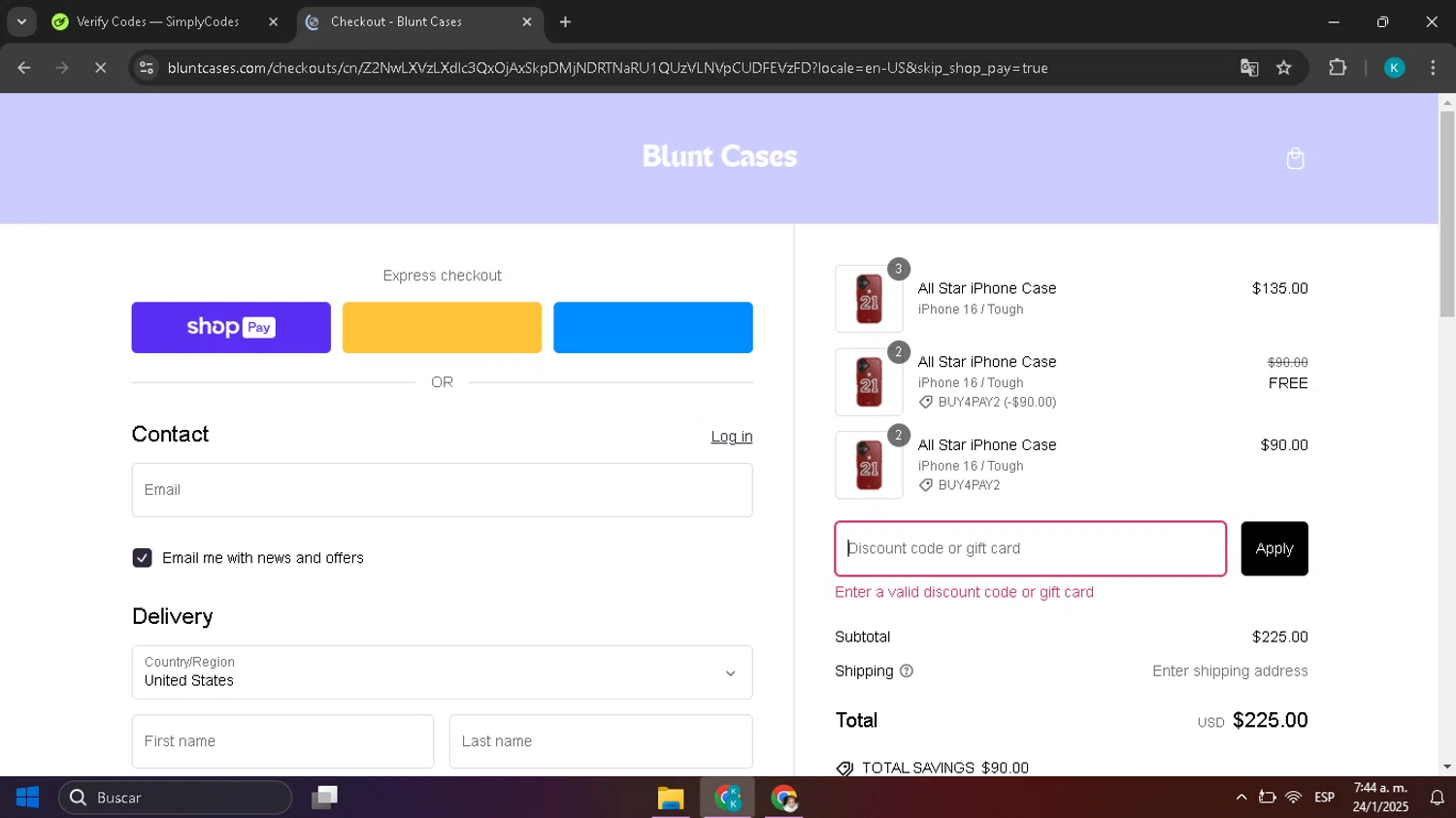
Task: Click the Subtotal $225.00 value
Action: pos(1279,637)
